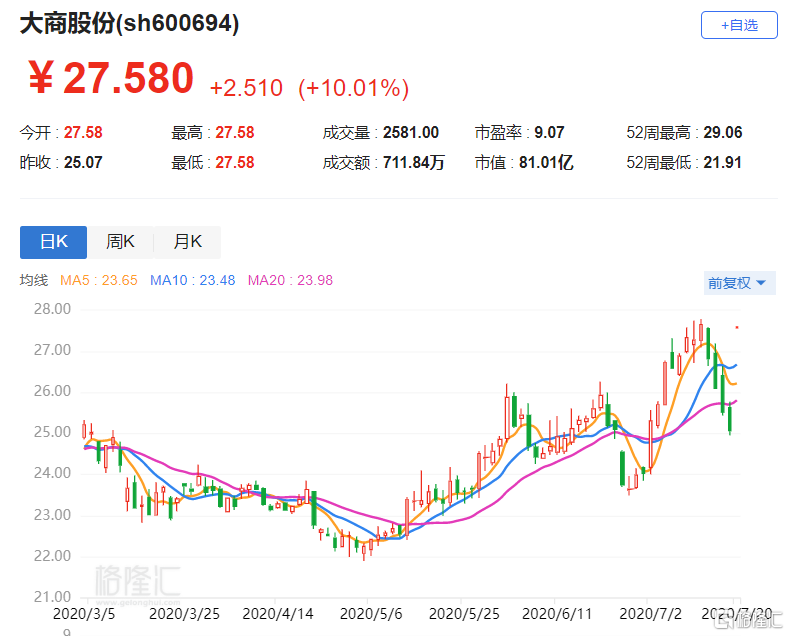The image size is (789, 636).
Task: Click the (+10.01%) percent change
Action: coord(353,88)
